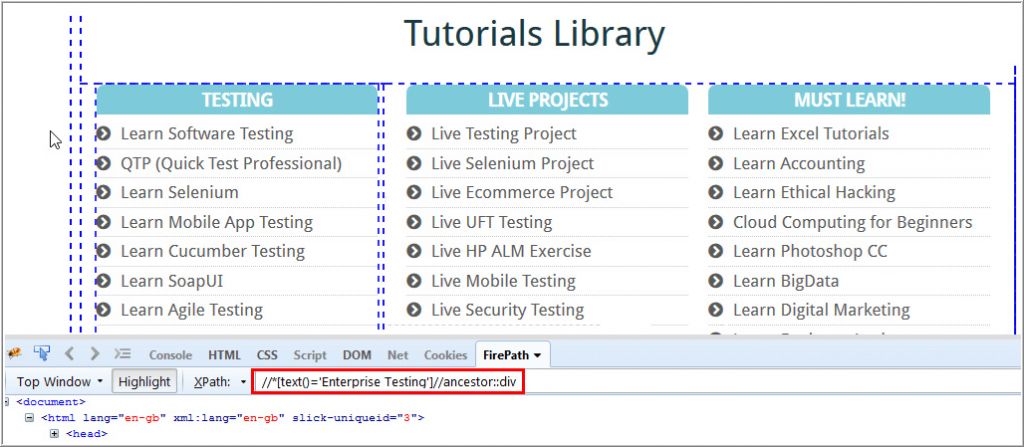
Task: Click the Tutorials Library heading
Action: coord(534,33)
